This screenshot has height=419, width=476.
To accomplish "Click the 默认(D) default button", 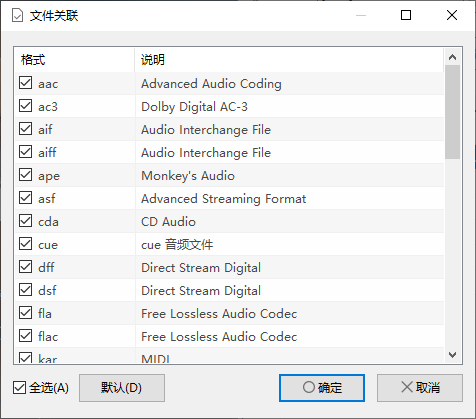I will click(122, 388).
